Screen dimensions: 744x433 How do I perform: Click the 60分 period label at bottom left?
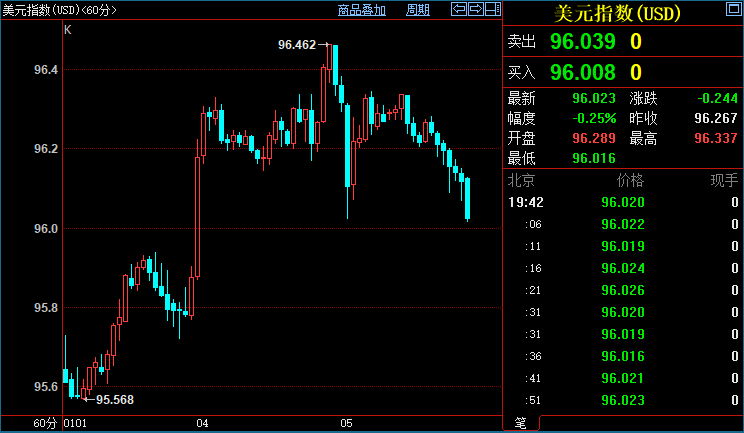click(45, 424)
